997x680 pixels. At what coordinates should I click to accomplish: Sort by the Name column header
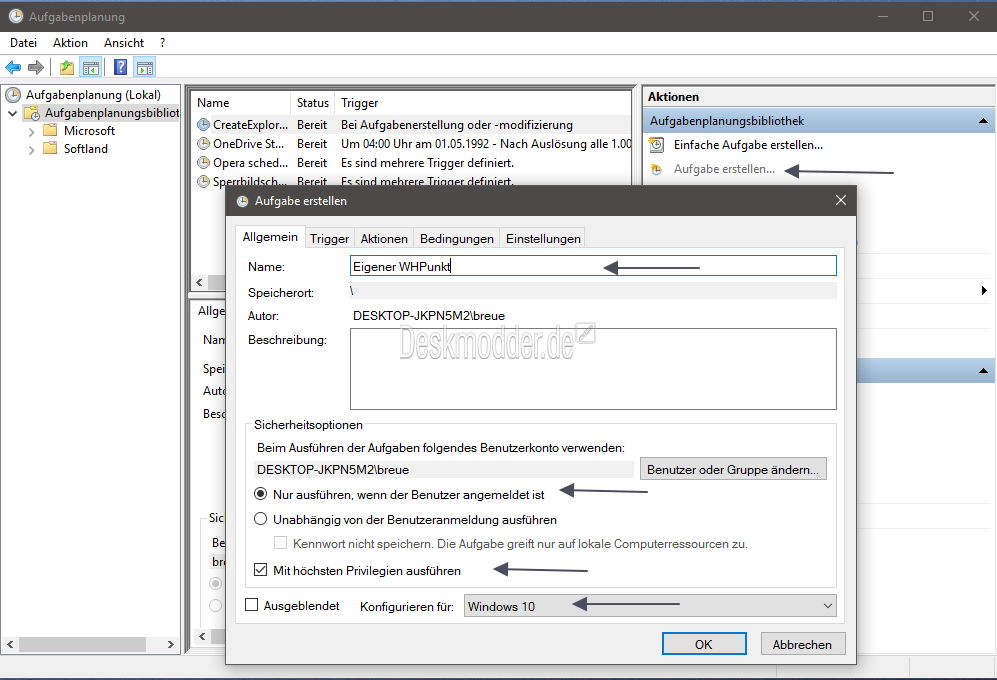point(242,102)
